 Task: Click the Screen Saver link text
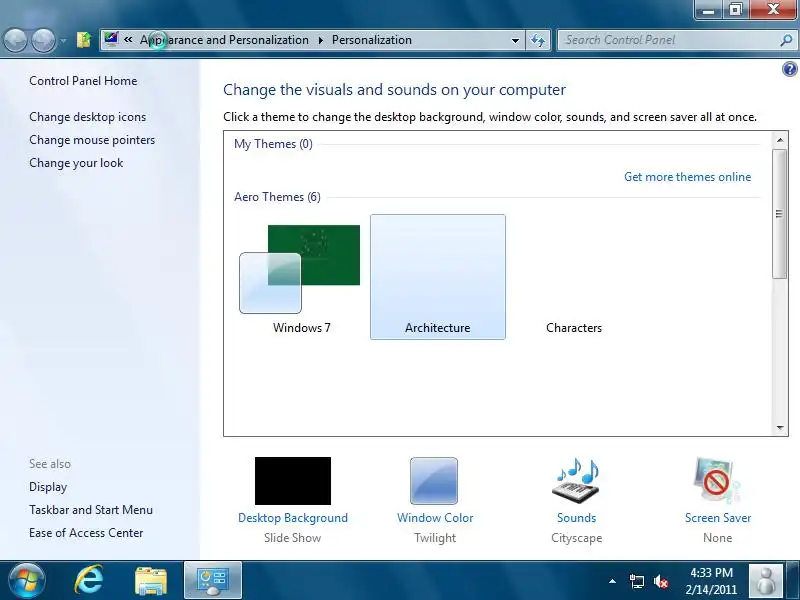coord(718,518)
